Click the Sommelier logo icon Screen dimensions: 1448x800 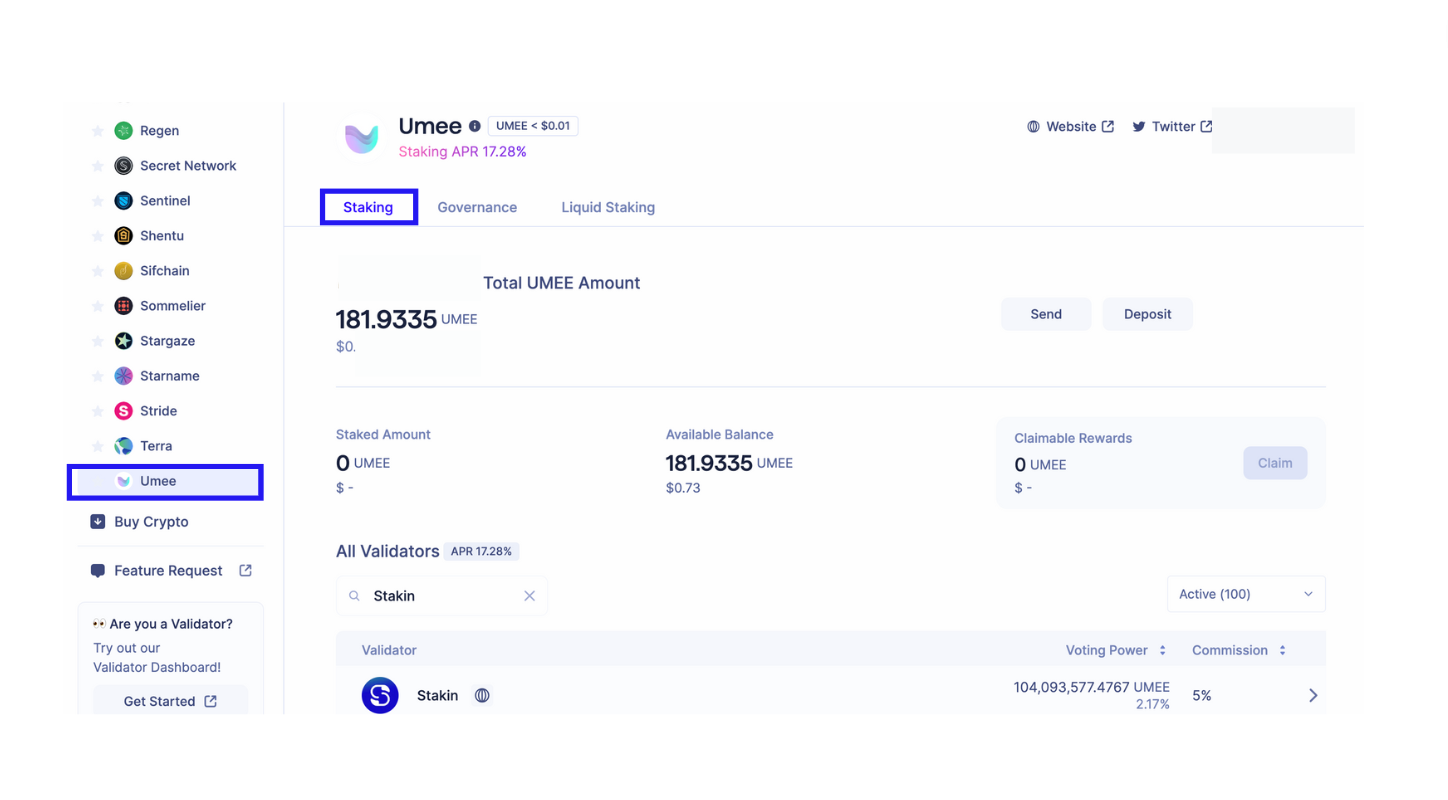(123, 306)
